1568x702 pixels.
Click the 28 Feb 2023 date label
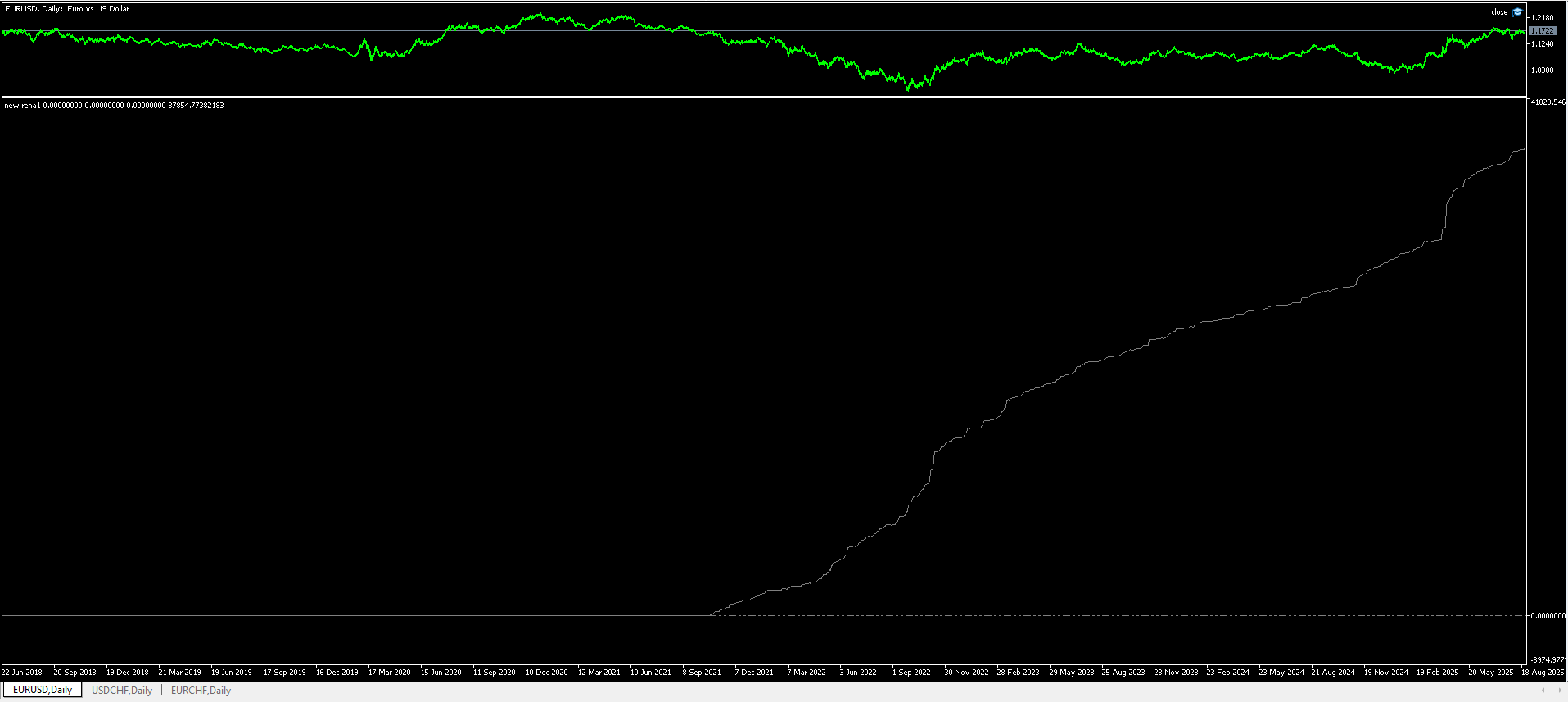1018,673
